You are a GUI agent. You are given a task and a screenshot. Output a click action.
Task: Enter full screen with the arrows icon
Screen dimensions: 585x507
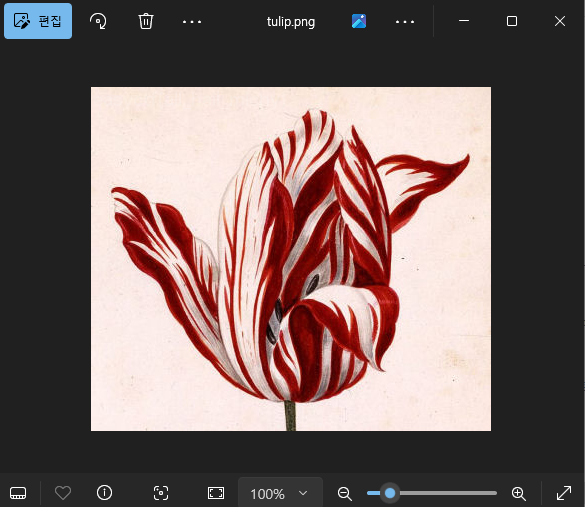[x=564, y=493]
